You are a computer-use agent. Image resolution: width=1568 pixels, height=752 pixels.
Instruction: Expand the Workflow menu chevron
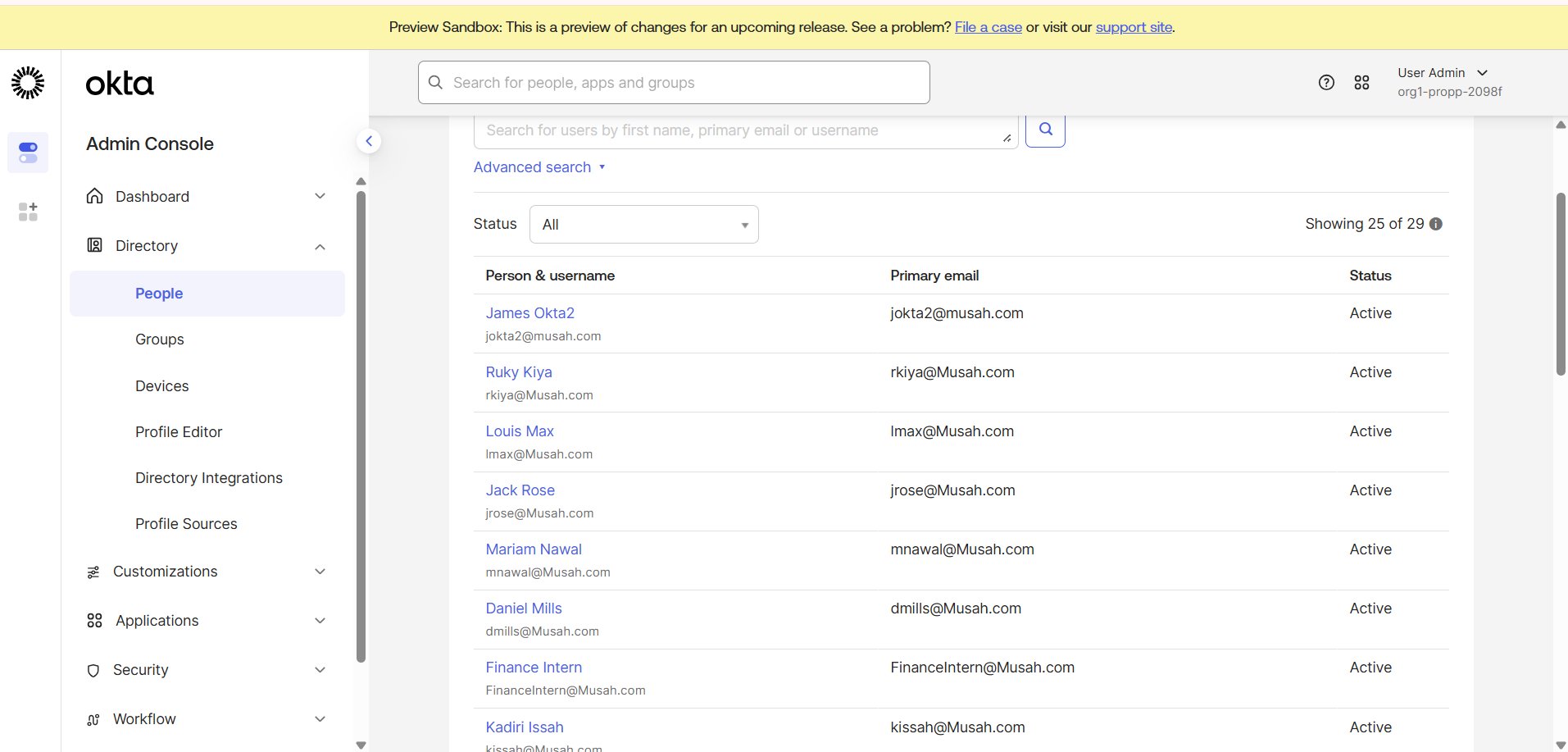coord(320,719)
